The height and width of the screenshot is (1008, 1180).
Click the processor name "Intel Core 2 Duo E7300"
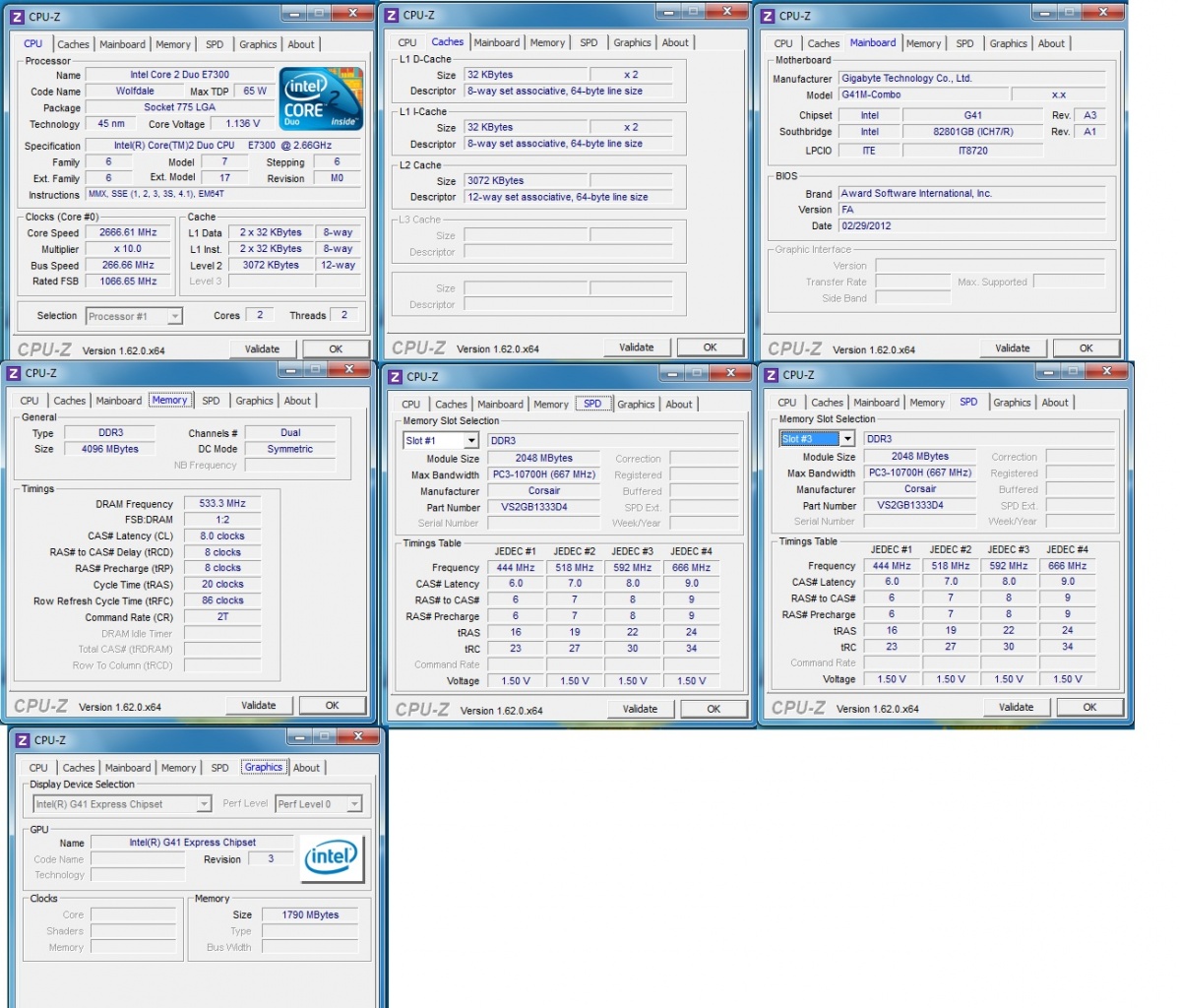(180, 75)
